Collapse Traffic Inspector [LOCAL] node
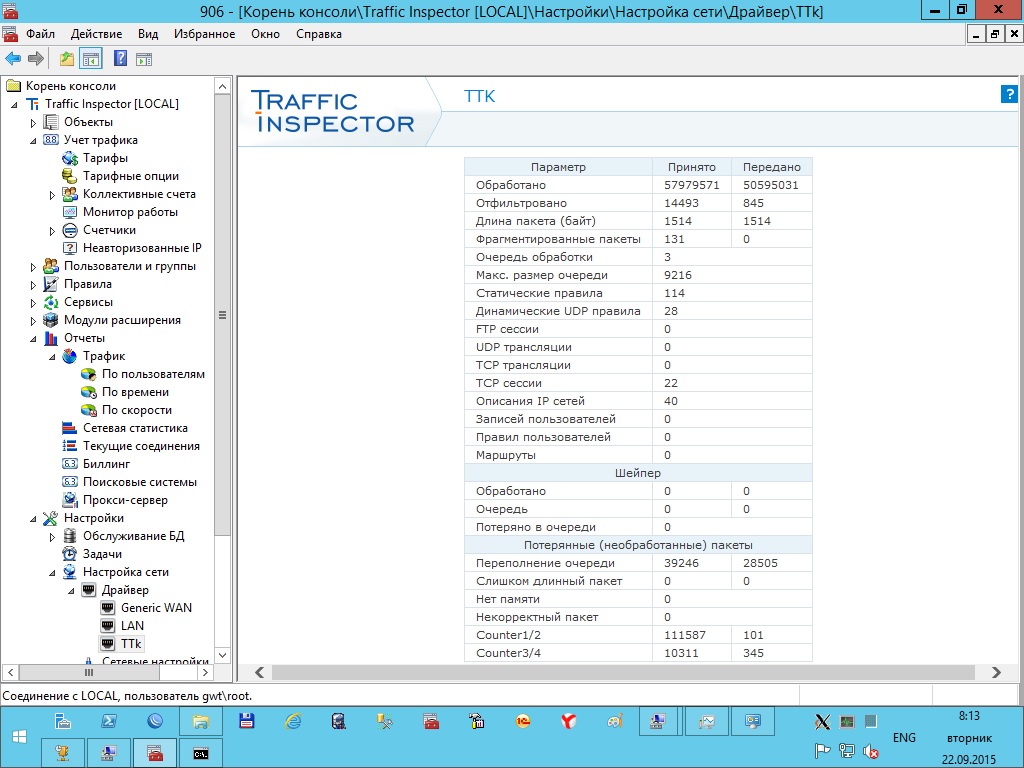 pyautogui.click(x=14, y=104)
